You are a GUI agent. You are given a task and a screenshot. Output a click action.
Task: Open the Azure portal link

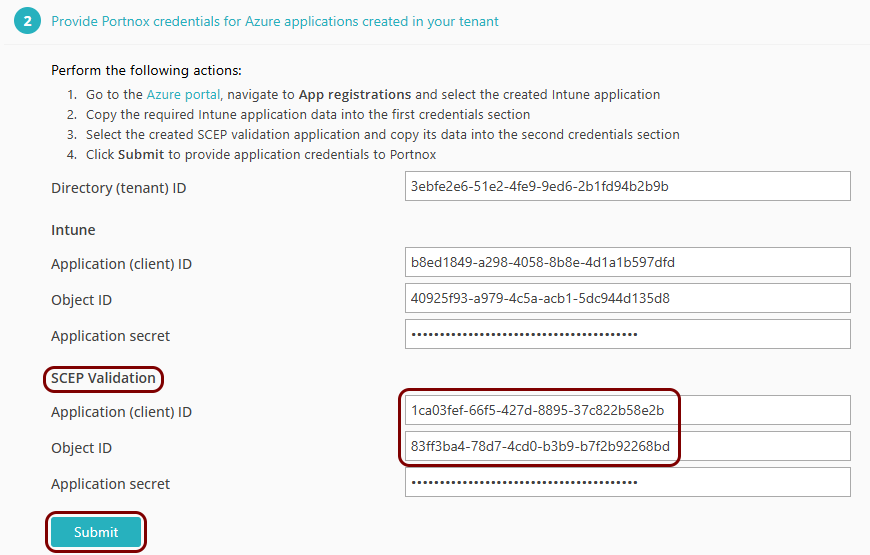pyautogui.click(x=183, y=94)
